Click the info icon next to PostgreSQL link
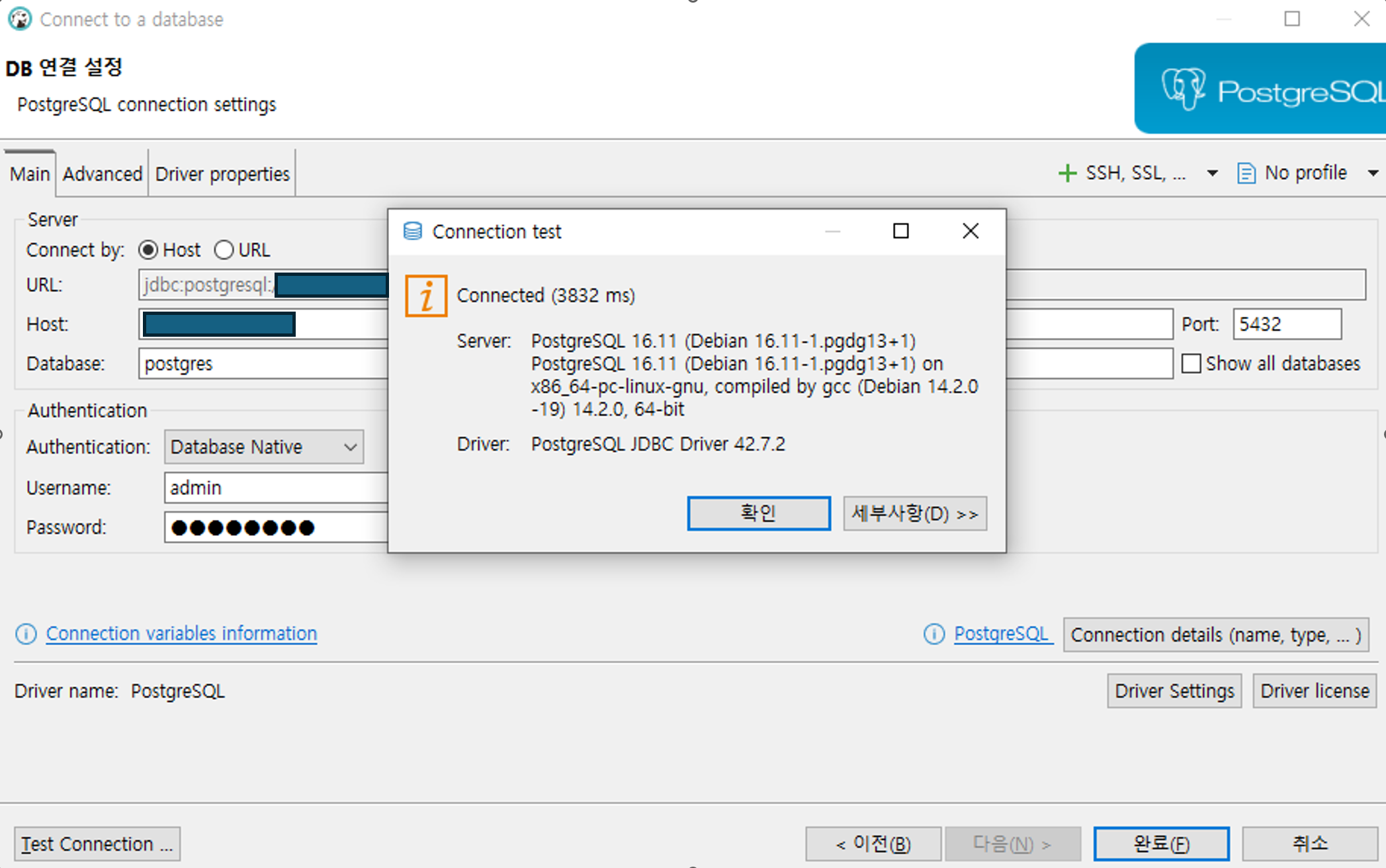This screenshot has width=1386, height=868. pyautogui.click(x=933, y=634)
